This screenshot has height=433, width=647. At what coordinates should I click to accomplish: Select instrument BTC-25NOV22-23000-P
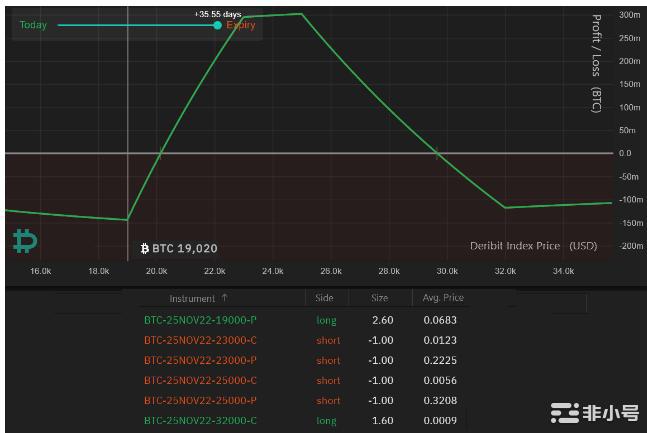point(200,360)
